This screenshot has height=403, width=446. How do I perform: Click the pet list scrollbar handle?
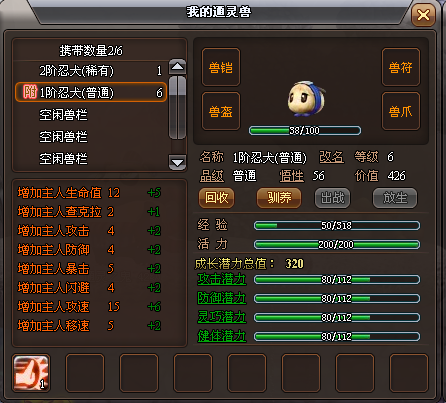177,107
